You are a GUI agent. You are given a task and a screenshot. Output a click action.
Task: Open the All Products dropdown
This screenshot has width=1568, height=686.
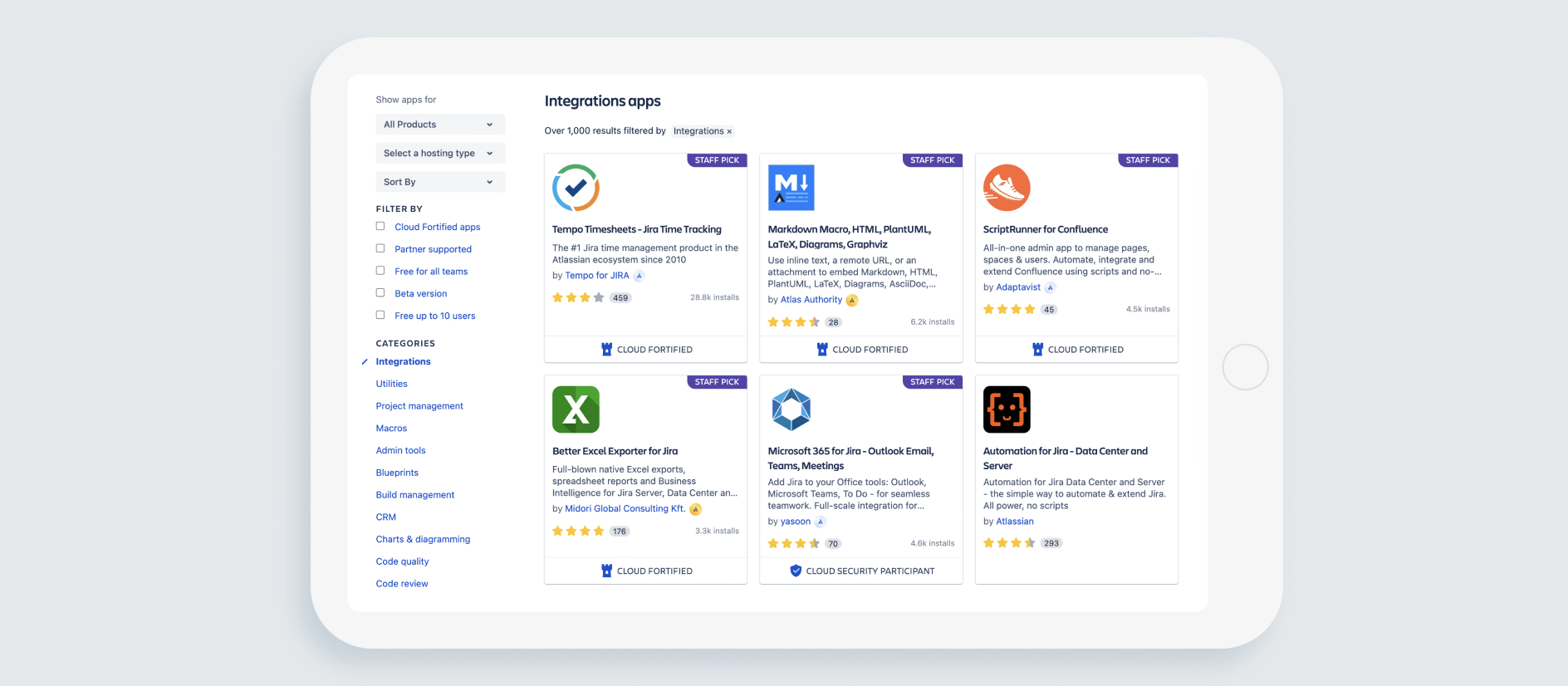440,125
